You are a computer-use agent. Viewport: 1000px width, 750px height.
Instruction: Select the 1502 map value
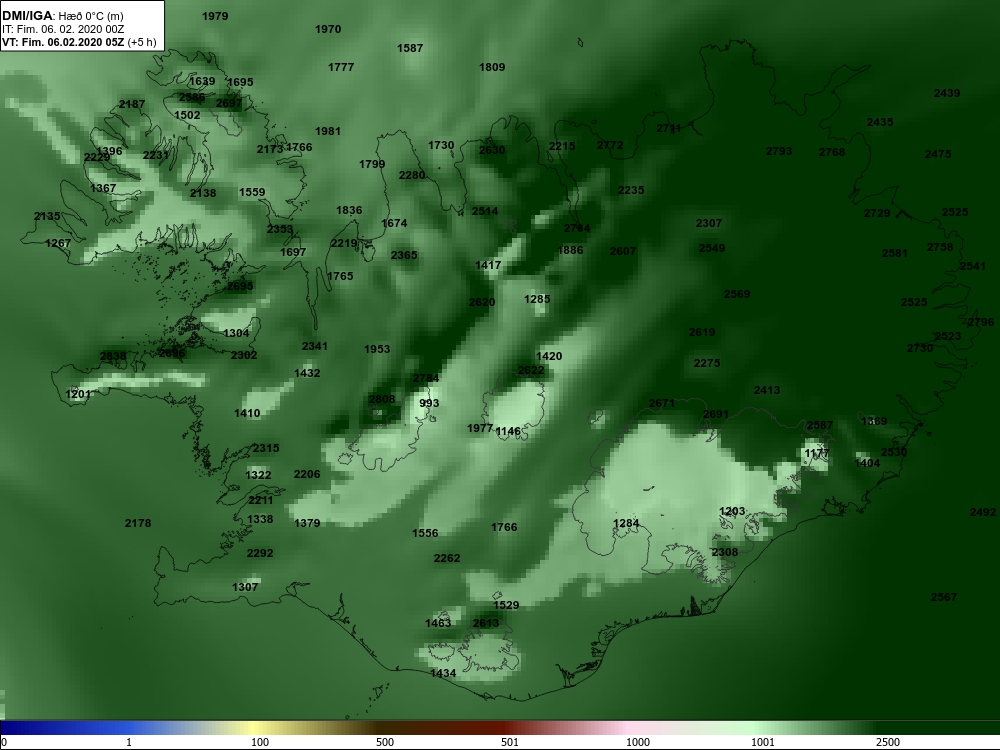[x=187, y=115]
